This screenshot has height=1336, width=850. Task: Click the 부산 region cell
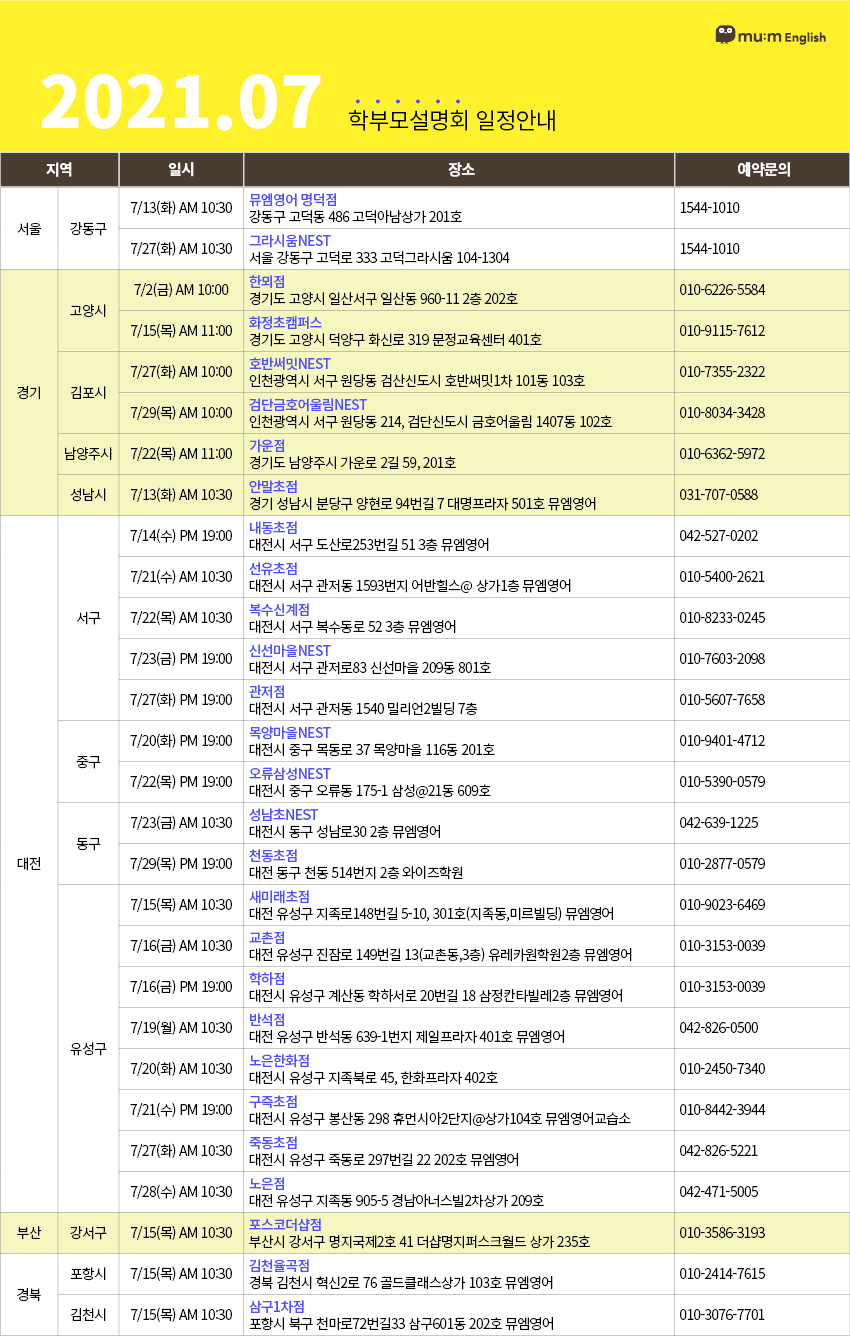point(29,1233)
